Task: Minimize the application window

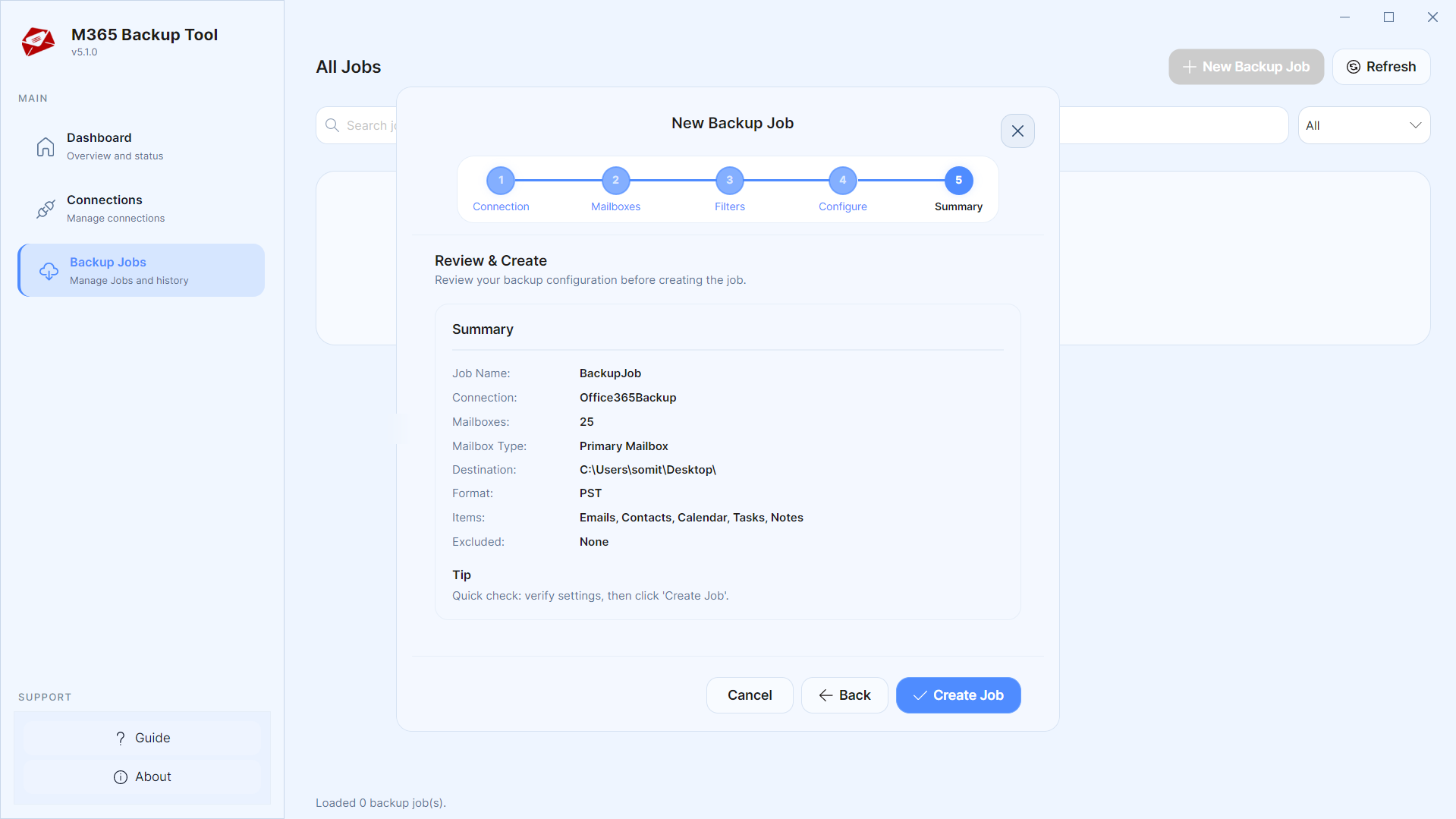Action: pos(1345,17)
